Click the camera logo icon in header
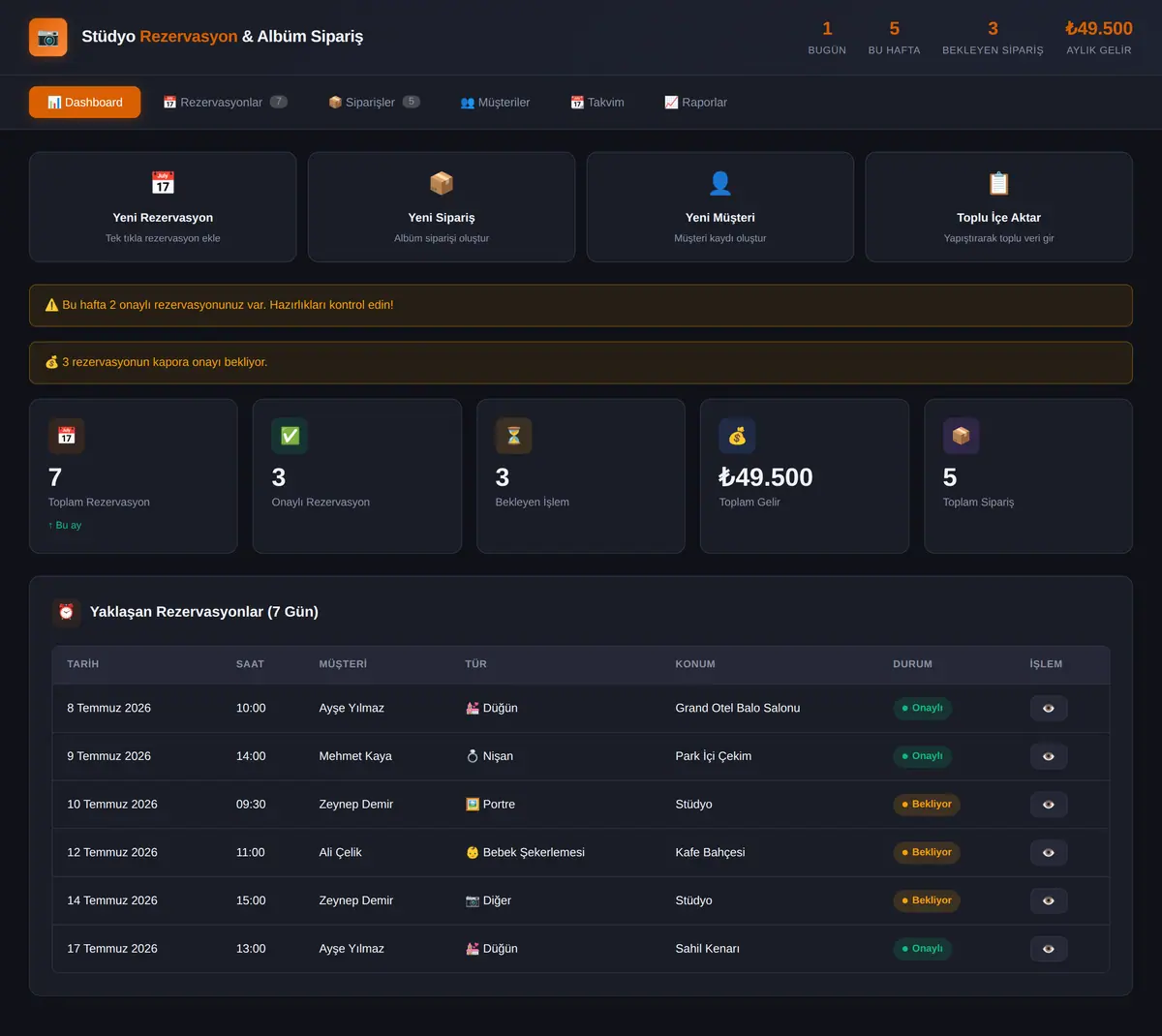This screenshot has height=1036, width=1162. 48,37
